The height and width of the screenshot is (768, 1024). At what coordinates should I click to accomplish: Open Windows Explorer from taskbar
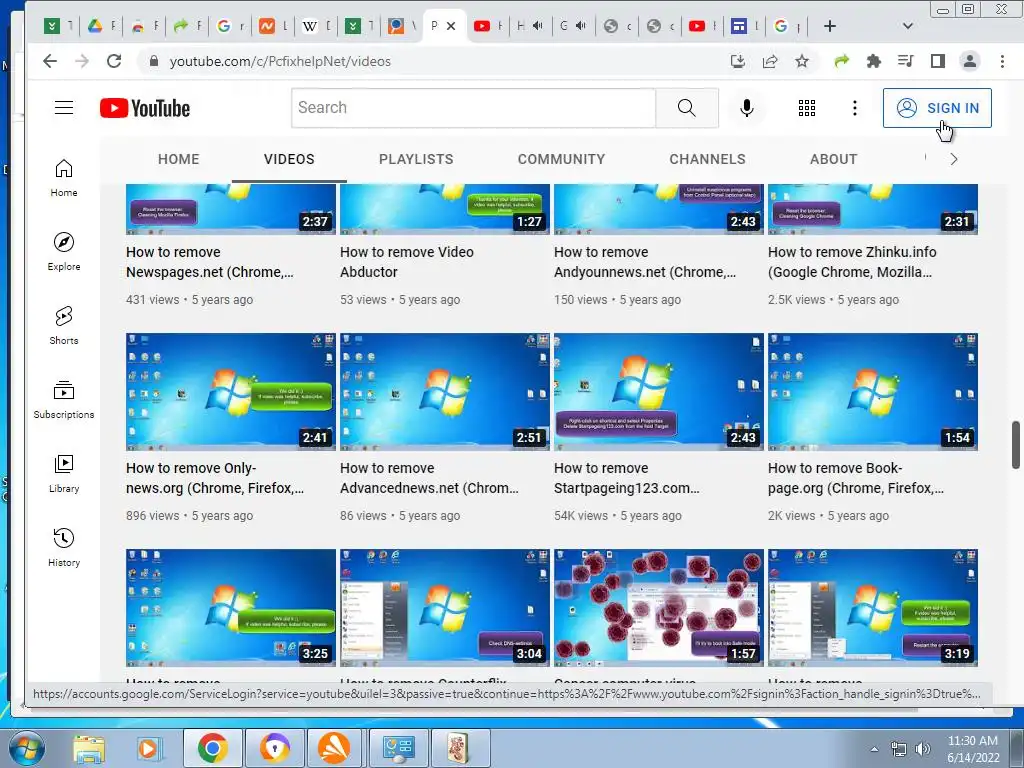[x=89, y=748]
